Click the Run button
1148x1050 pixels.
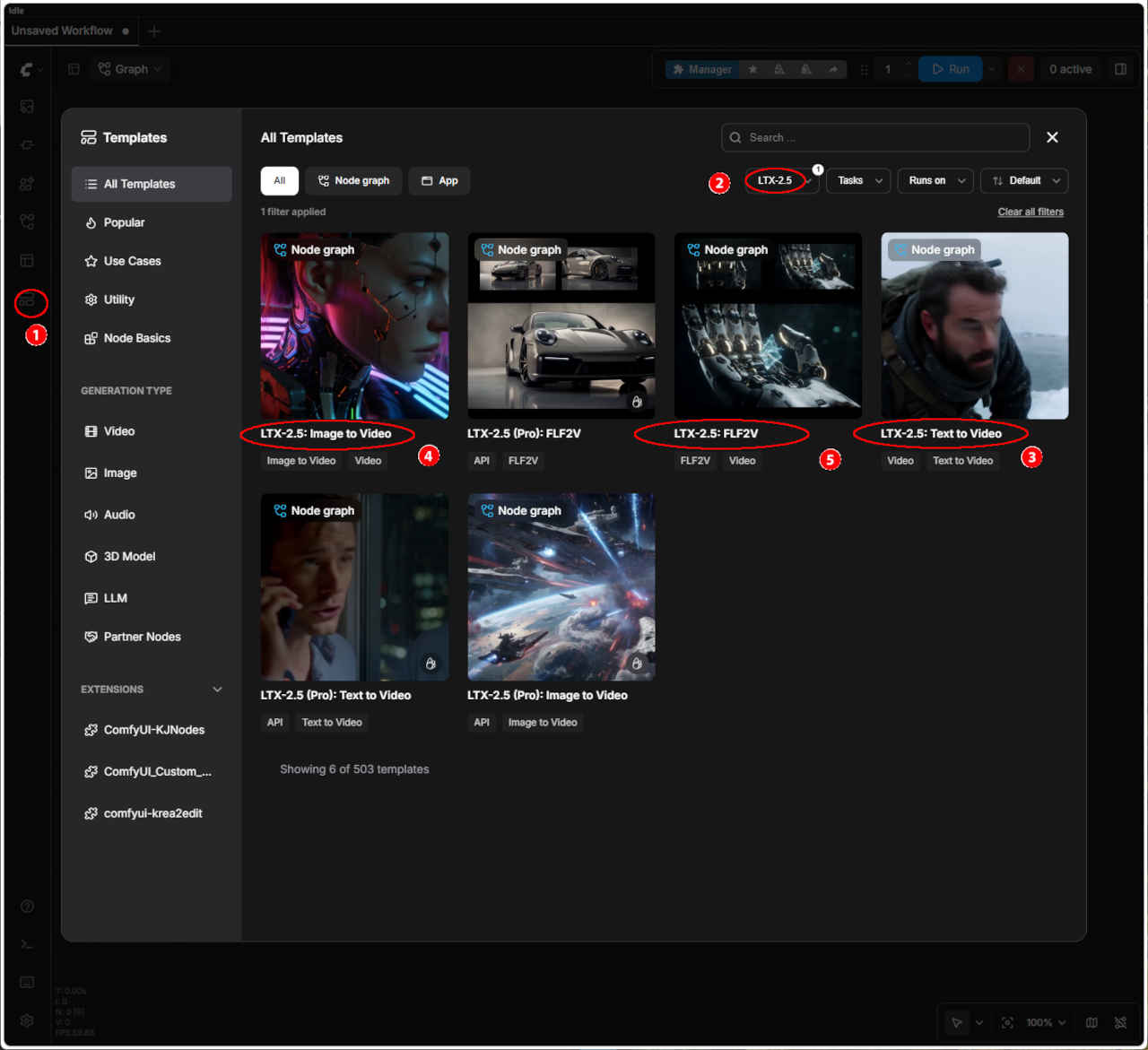(x=951, y=69)
